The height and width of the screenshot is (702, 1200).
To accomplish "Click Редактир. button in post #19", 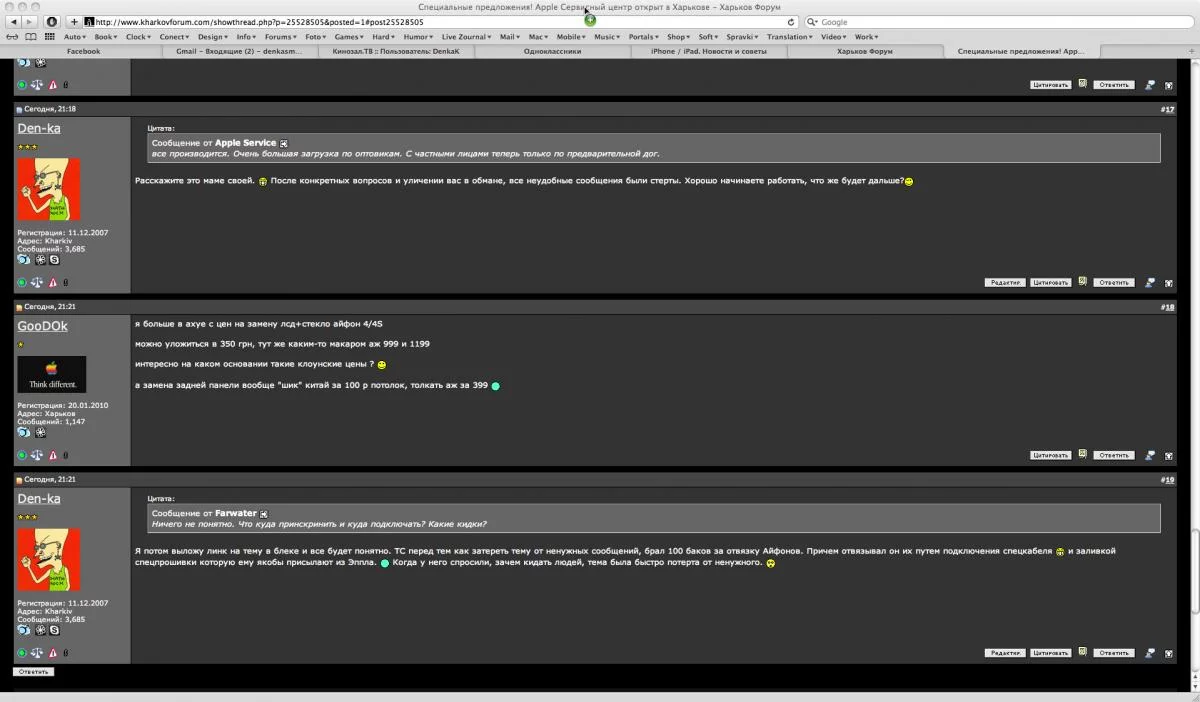I will coord(1004,653).
